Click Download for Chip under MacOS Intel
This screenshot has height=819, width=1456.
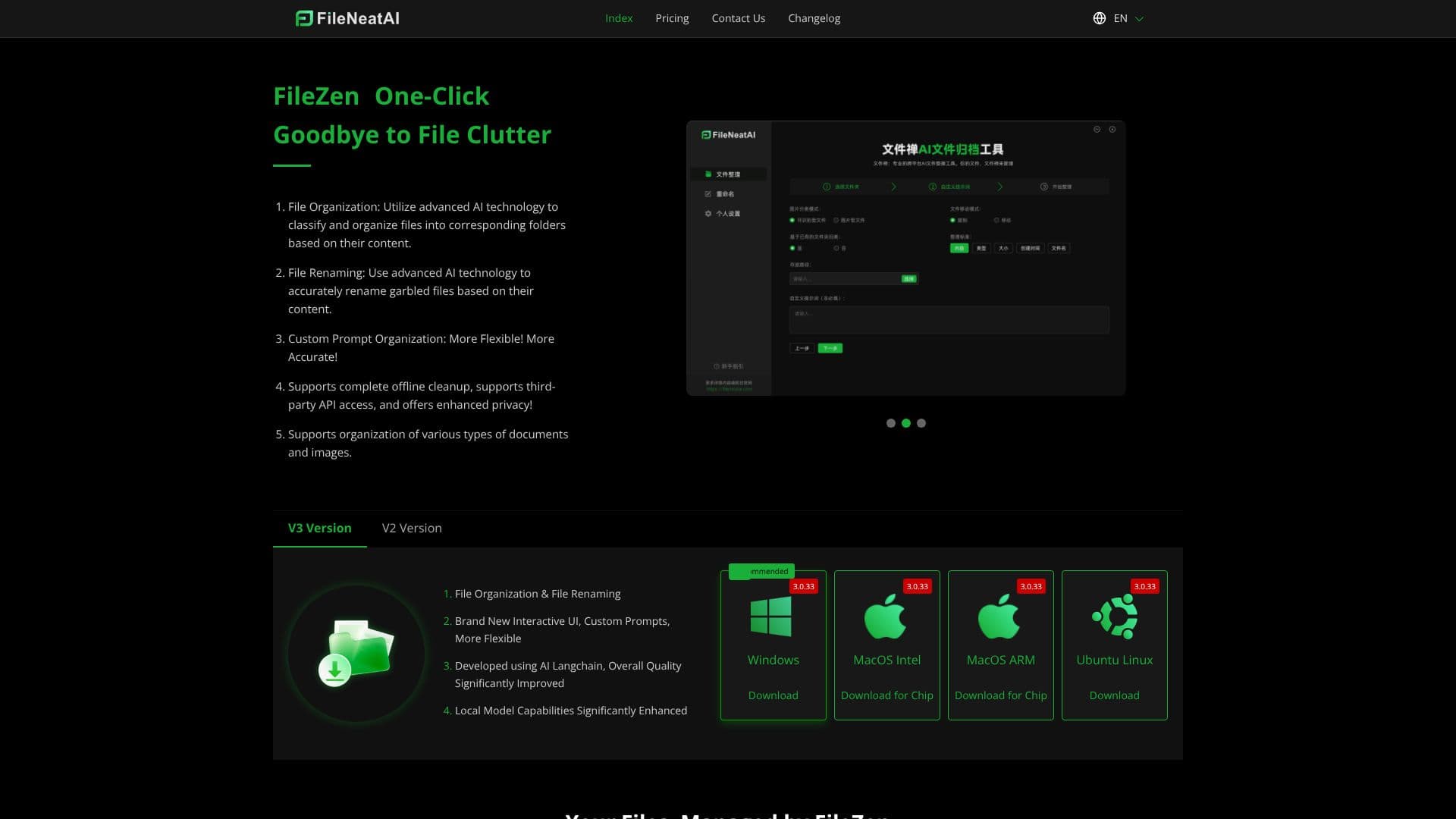[x=886, y=695]
